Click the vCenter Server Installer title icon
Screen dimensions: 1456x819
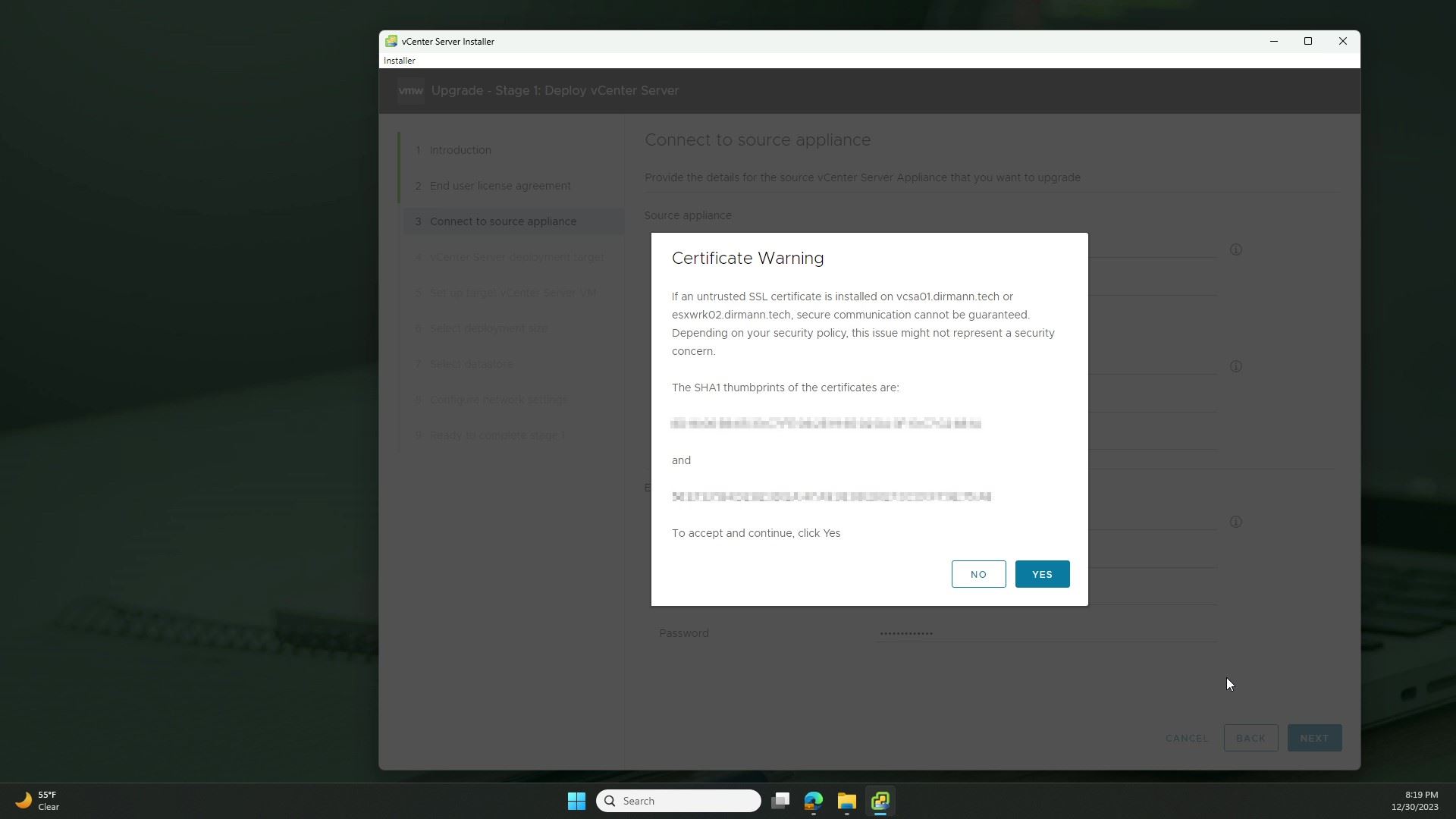pos(391,41)
